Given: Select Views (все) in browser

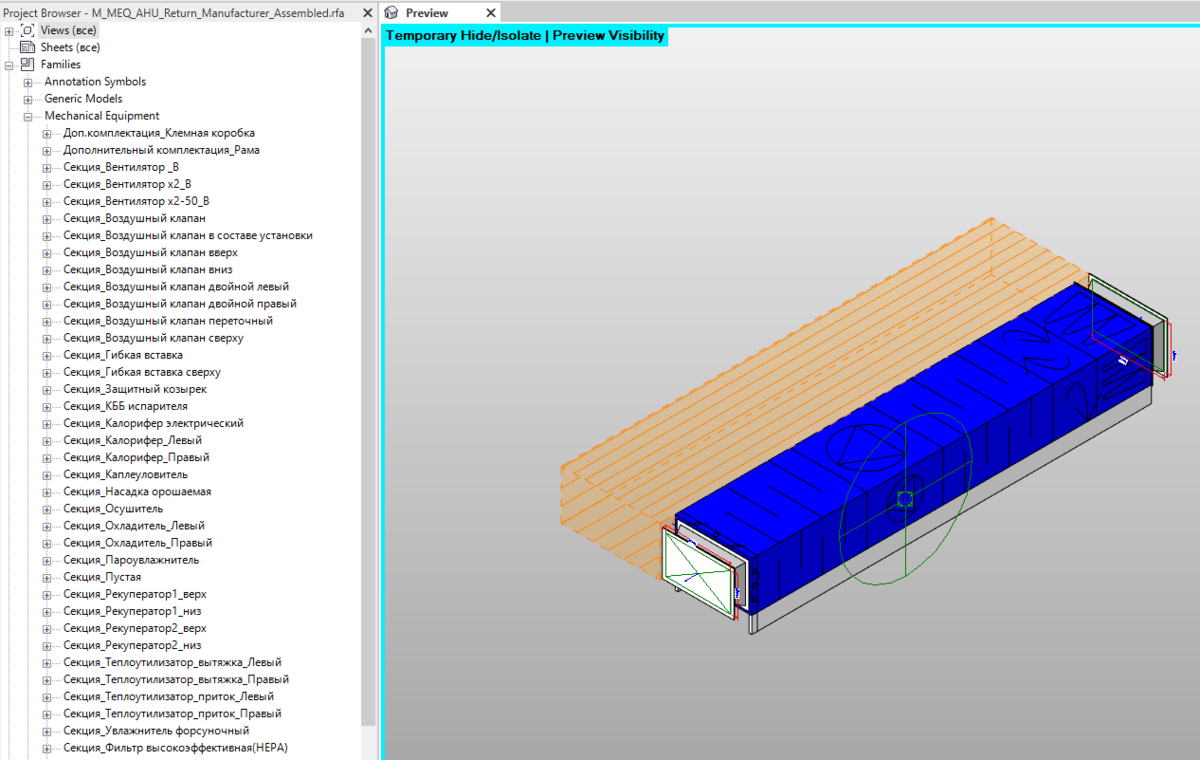Looking at the screenshot, I should pos(69,31).
